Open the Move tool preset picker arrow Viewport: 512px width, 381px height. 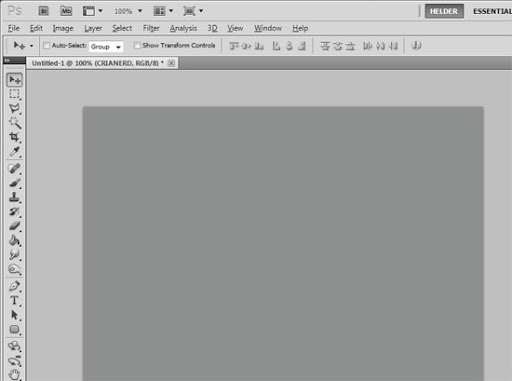[32, 46]
